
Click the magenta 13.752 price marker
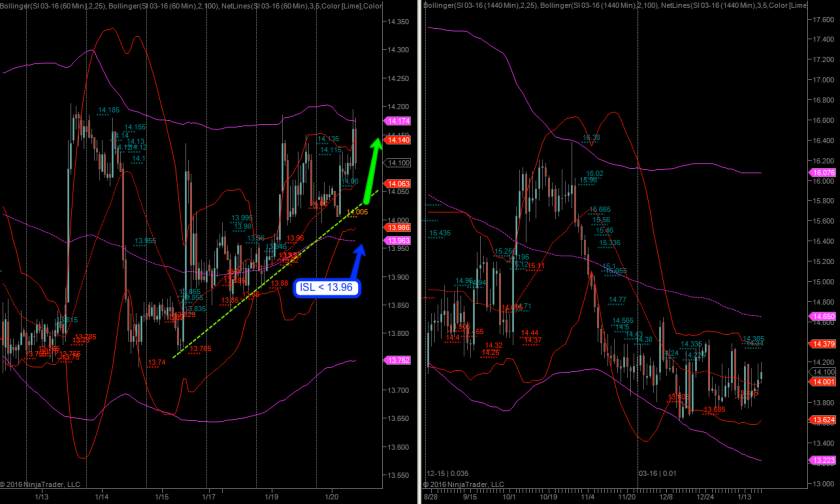point(397,360)
